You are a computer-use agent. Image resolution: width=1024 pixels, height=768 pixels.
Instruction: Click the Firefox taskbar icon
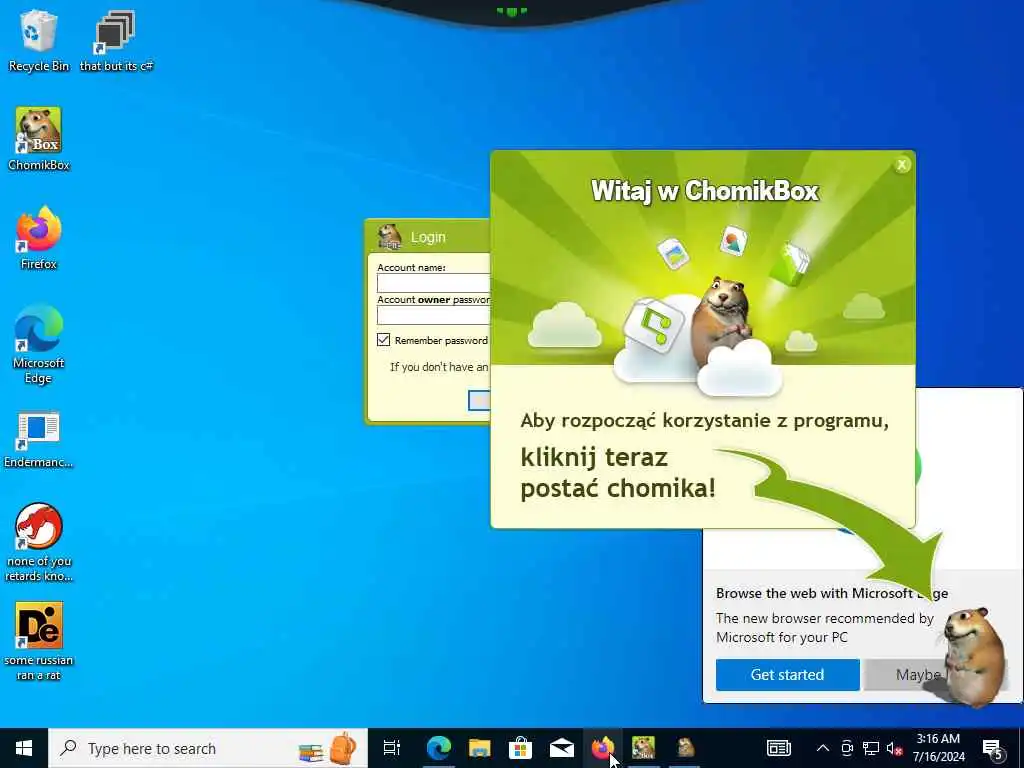pos(602,748)
